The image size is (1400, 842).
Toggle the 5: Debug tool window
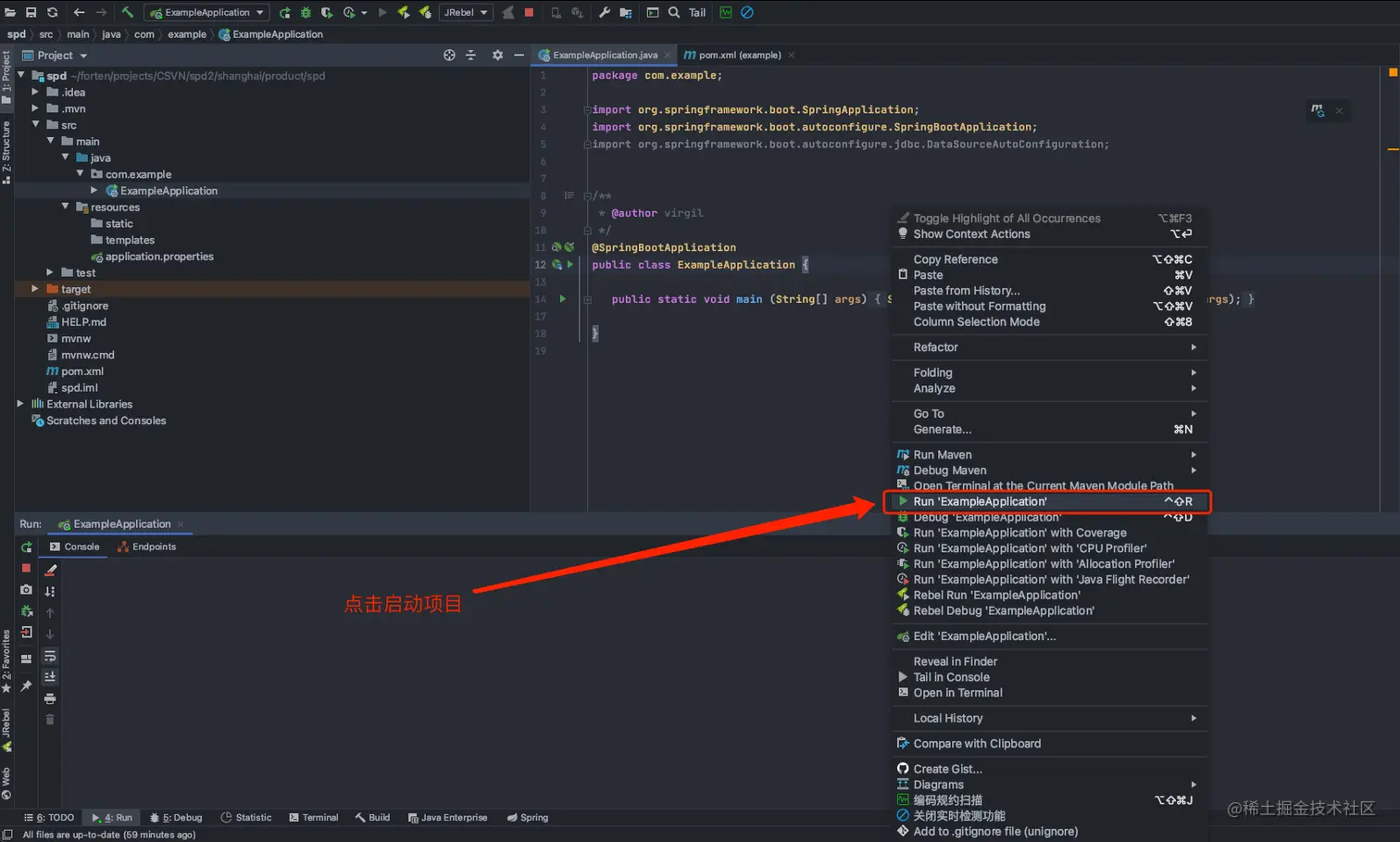pyautogui.click(x=176, y=818)
